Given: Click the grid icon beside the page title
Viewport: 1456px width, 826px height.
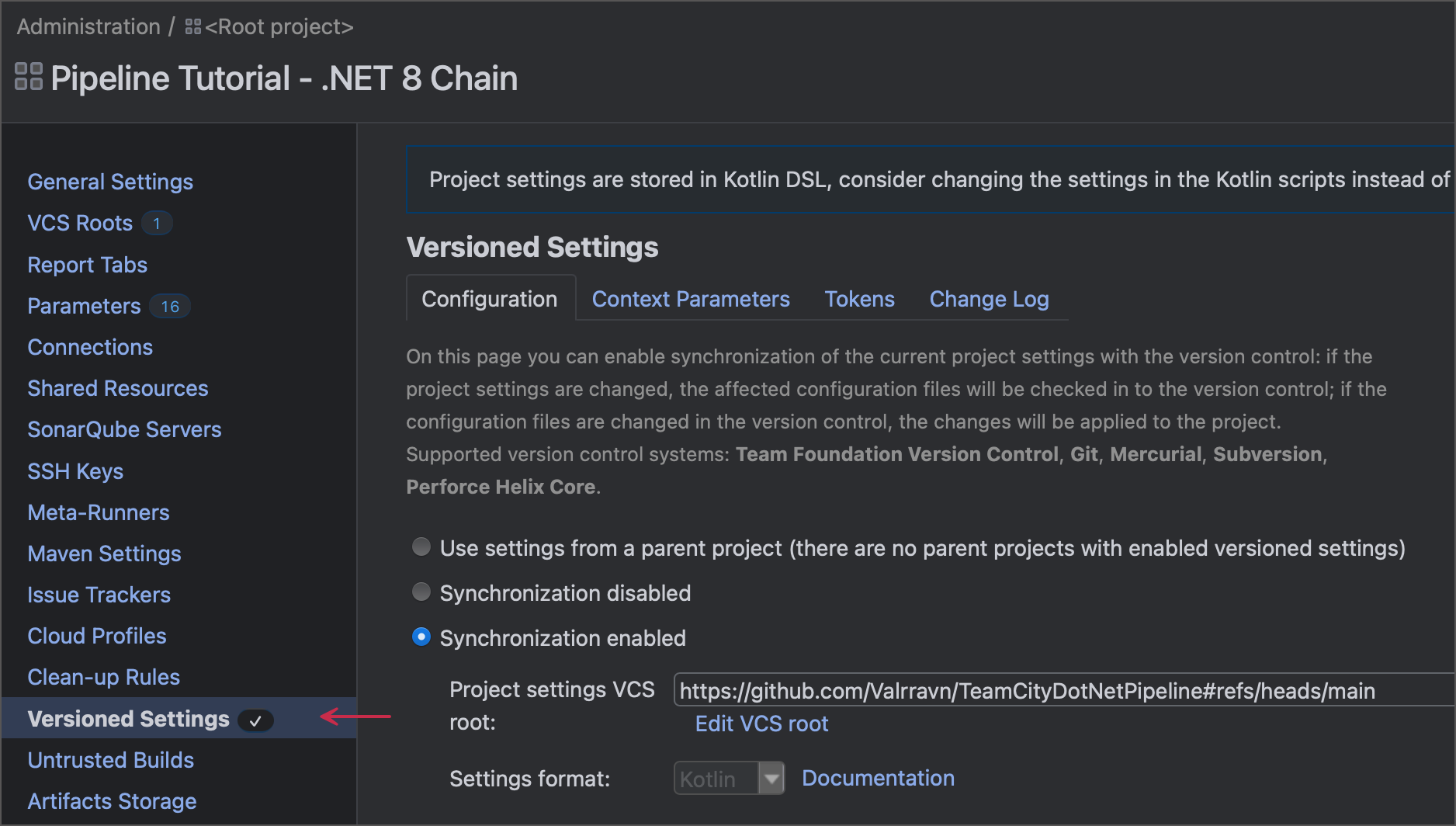Looking at the screenshot, I should click(28, 78).
